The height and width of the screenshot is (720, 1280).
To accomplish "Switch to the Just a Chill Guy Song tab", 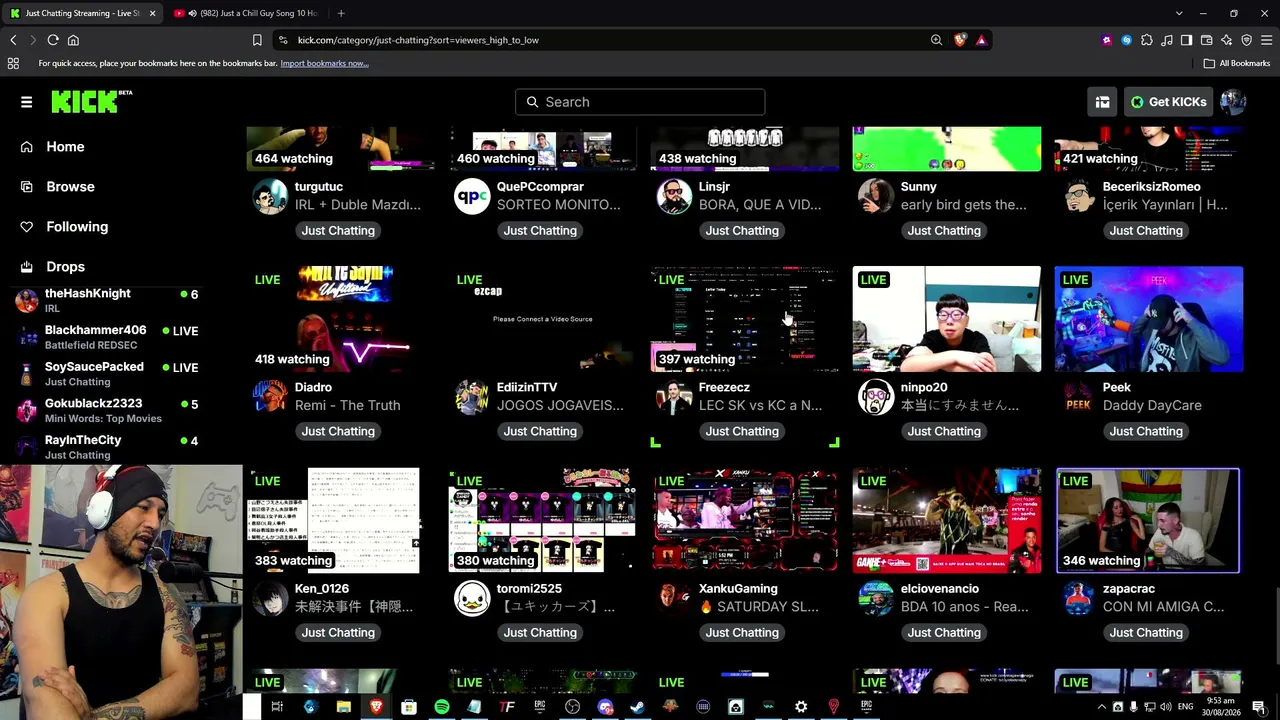I will [x=247, y=13].
